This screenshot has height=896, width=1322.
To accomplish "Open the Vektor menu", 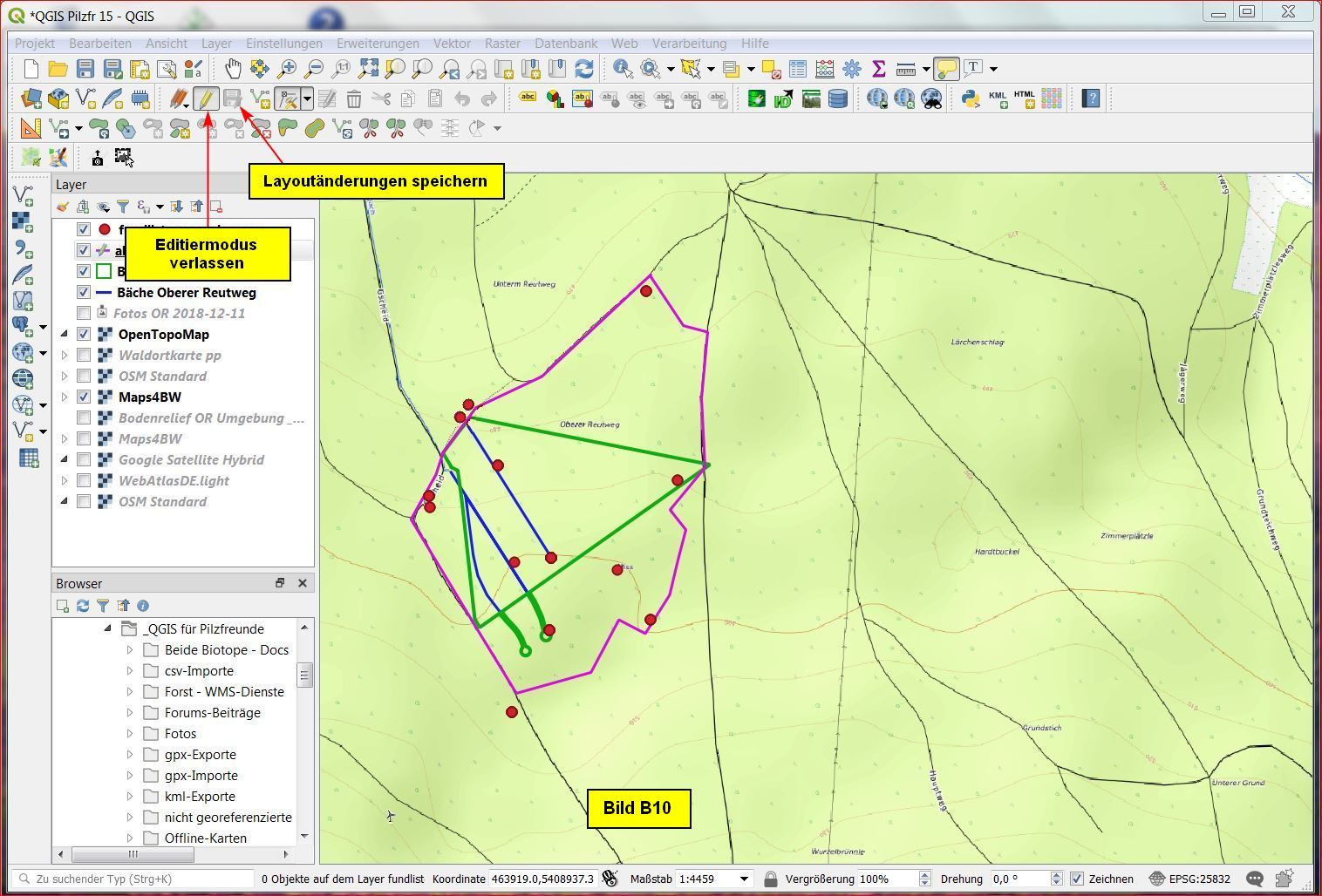I will [x=451, y=43].
